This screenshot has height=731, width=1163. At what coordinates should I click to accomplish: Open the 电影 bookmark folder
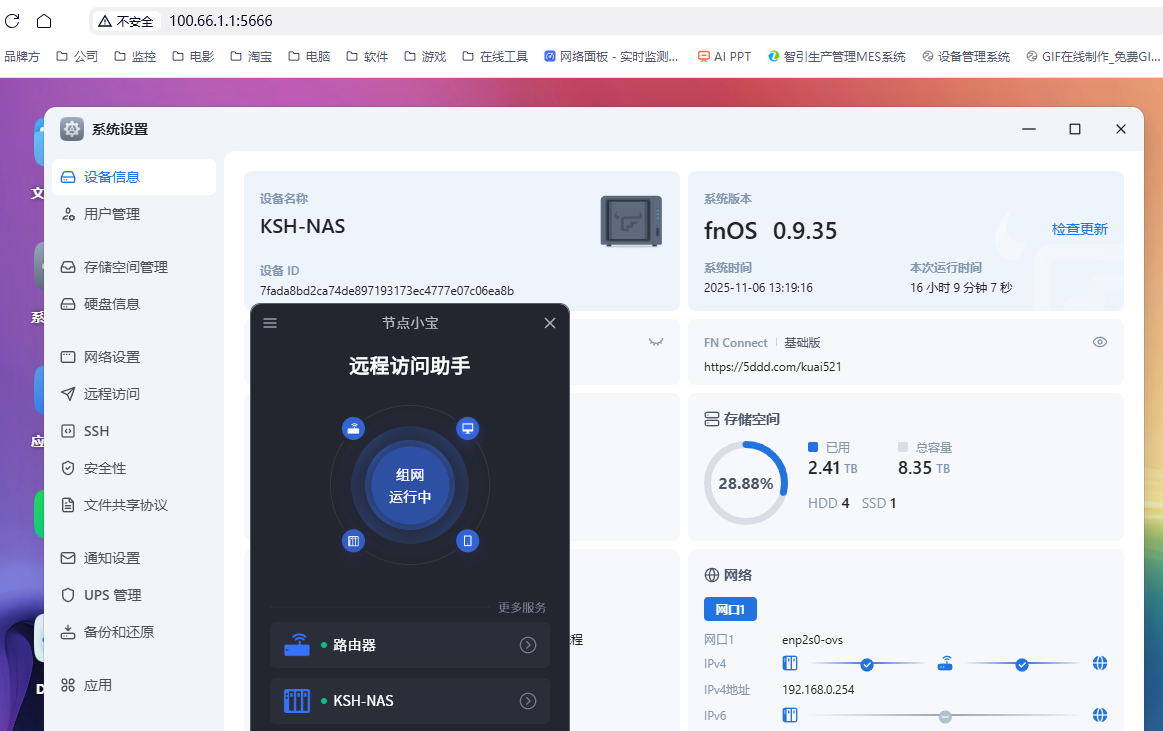(x=193, y=56)
